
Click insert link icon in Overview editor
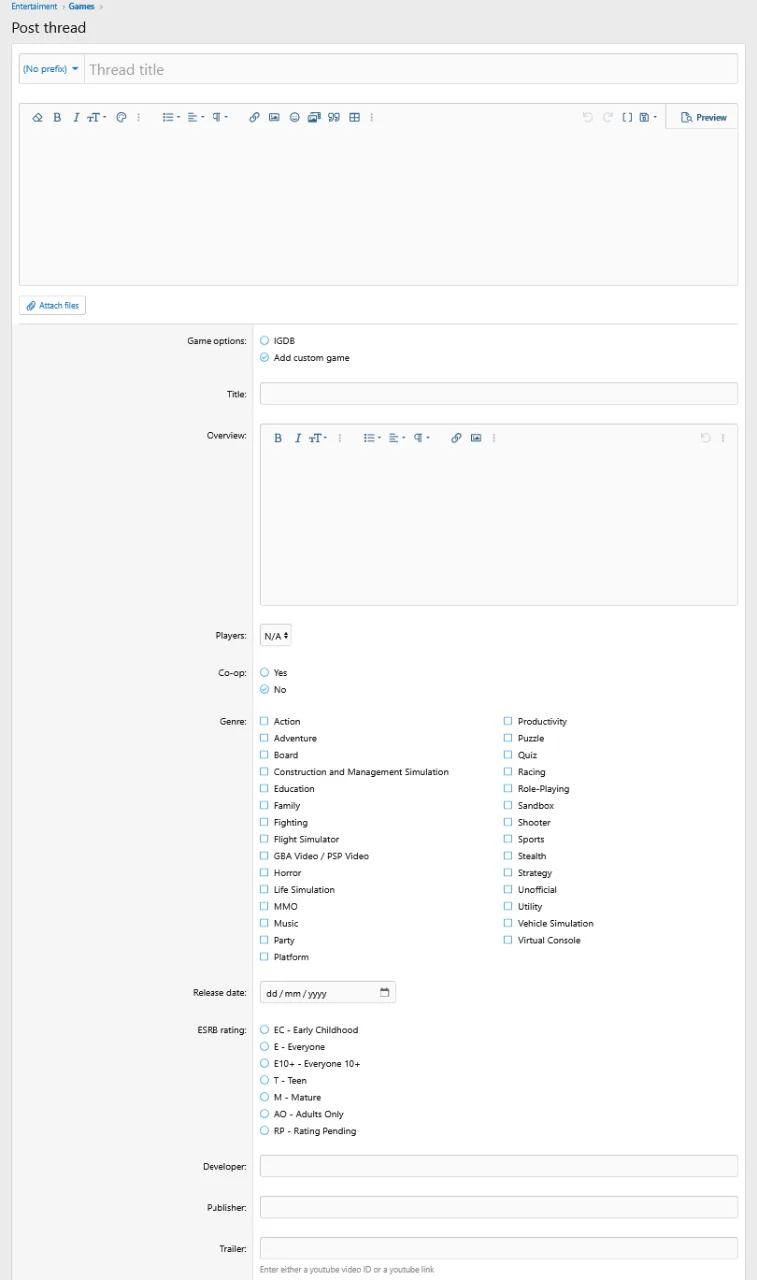pyautogui.click(x=456, y=438)
